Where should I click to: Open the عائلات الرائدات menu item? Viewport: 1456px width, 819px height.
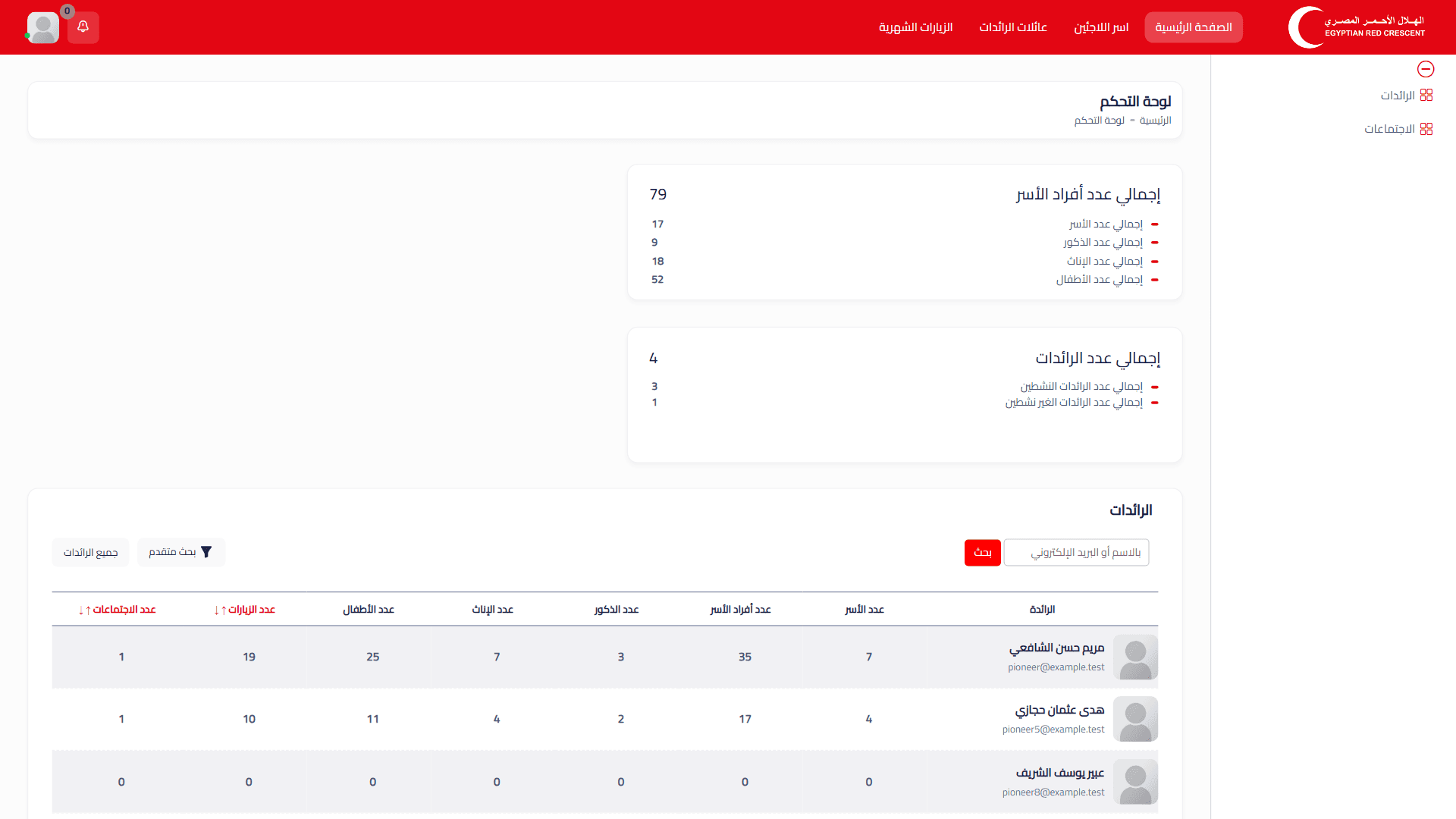(1013, 27)
